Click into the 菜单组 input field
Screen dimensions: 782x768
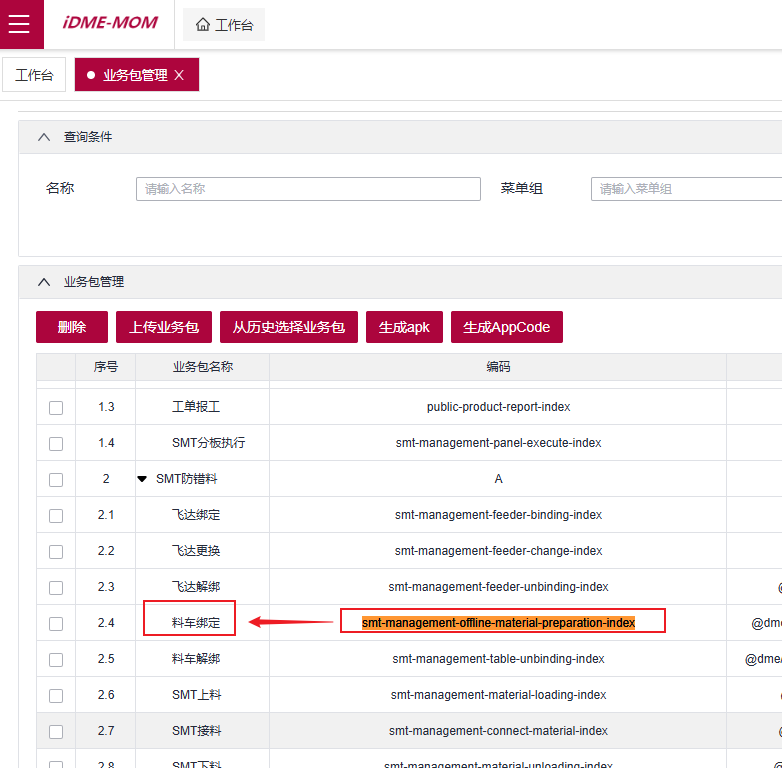pyautogui.click(x=686, y=189)
